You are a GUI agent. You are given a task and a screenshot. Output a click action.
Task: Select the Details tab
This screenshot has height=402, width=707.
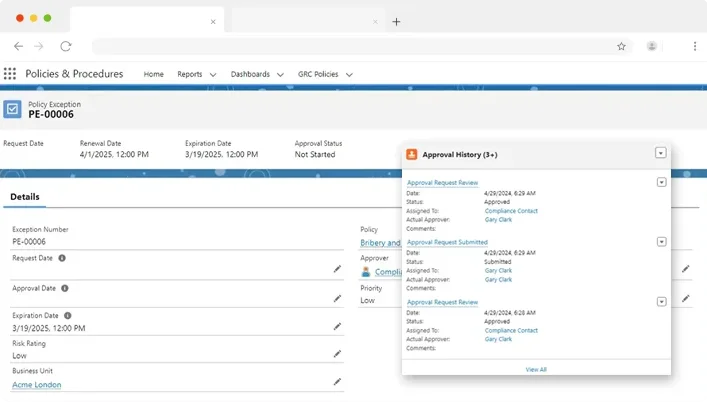pyautogui.click(x=25, y=196)
